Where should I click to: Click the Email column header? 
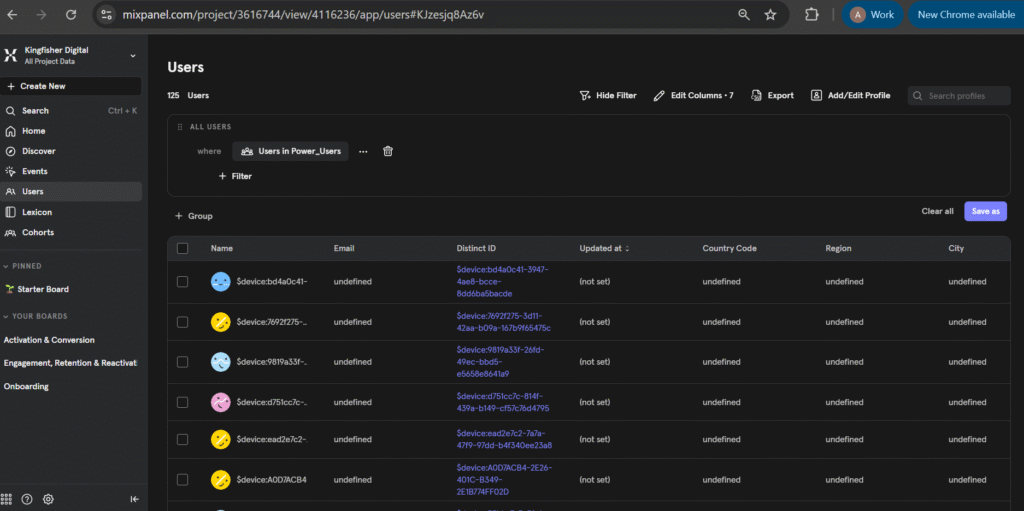344,249
